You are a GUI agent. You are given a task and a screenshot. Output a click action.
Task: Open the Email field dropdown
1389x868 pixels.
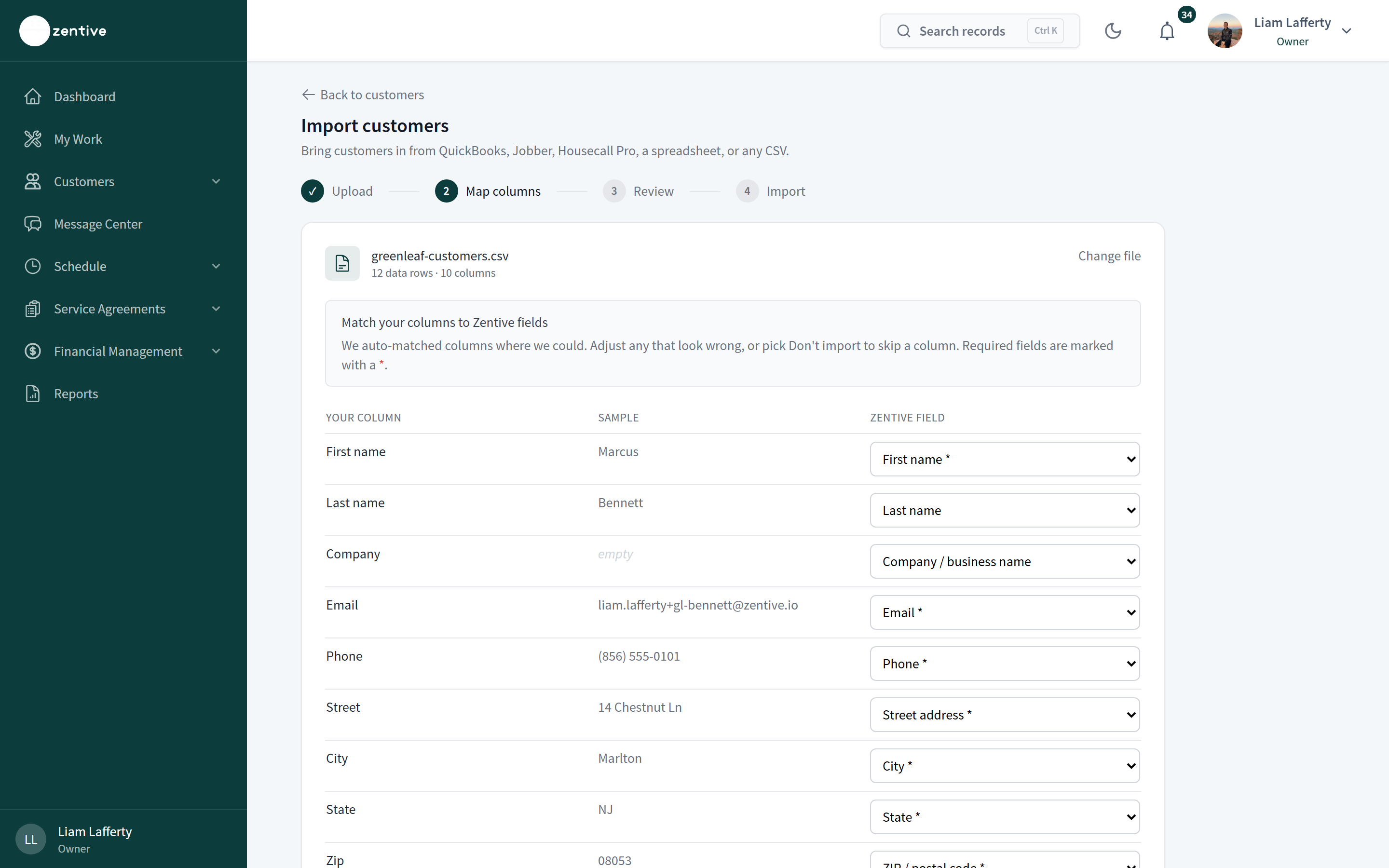[1005, 612]
